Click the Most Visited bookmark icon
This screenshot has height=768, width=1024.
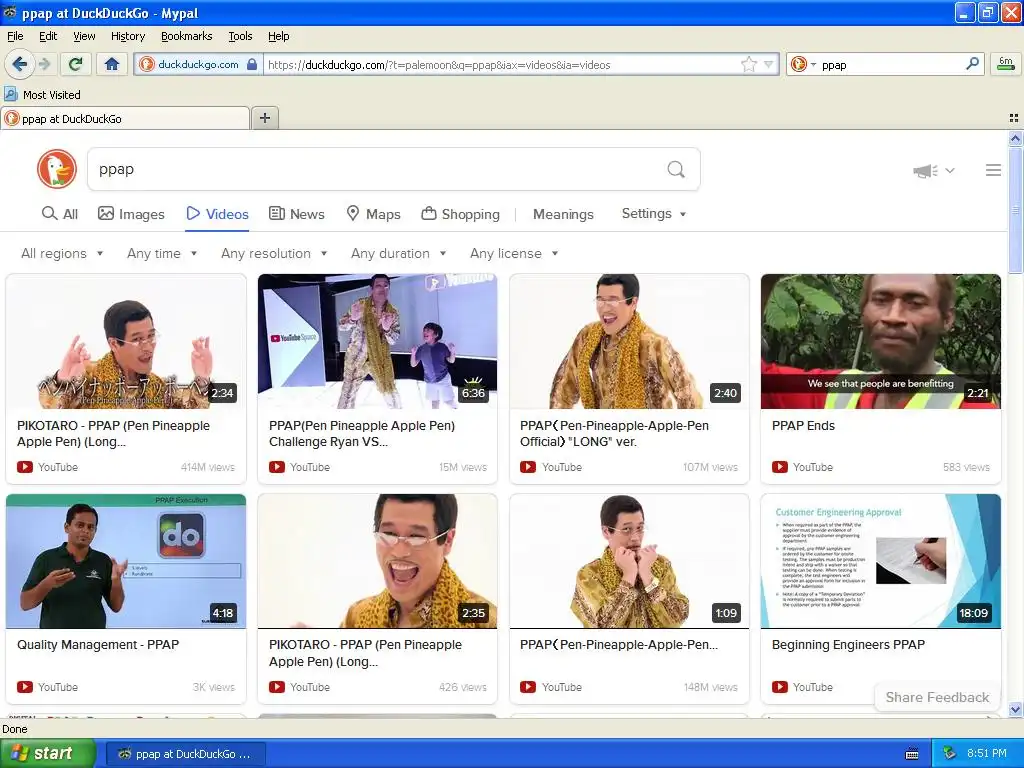pos(10,95)
